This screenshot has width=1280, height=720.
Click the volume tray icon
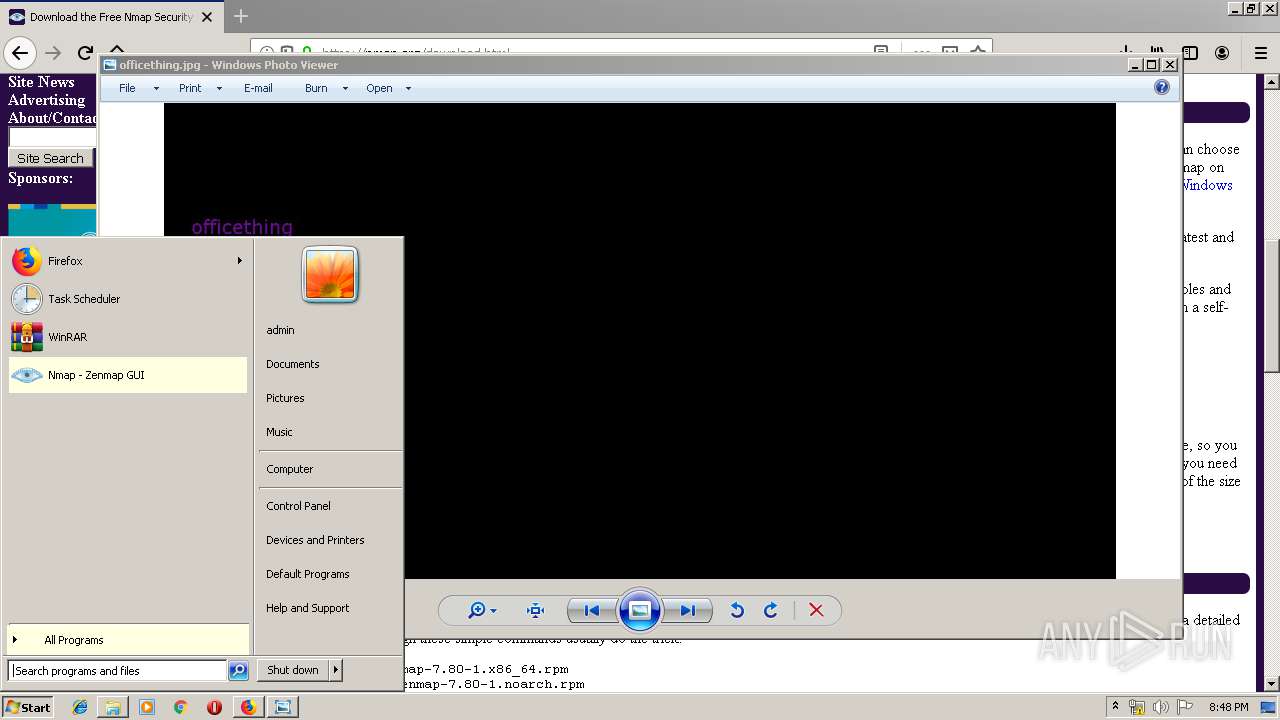[1160, 707]
